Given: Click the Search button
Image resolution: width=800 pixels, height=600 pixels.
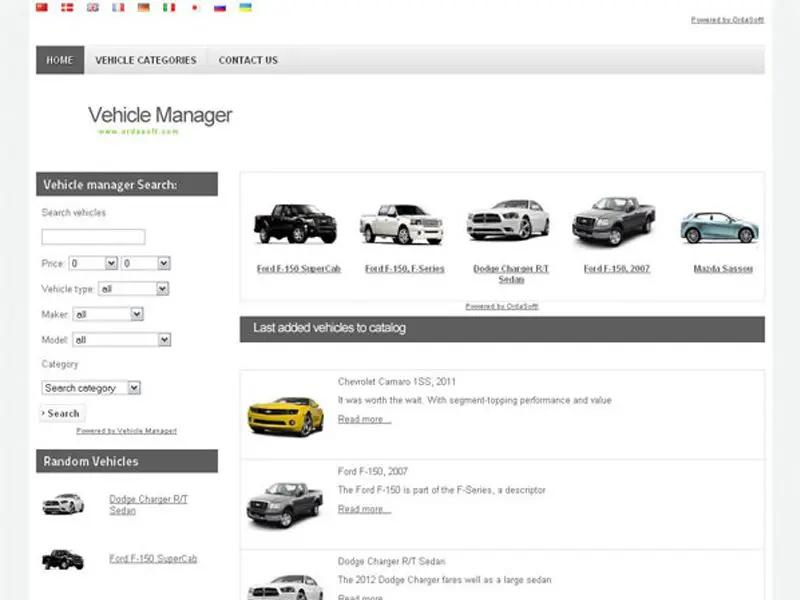Looking at the screenshot, I should click(62, 413).
